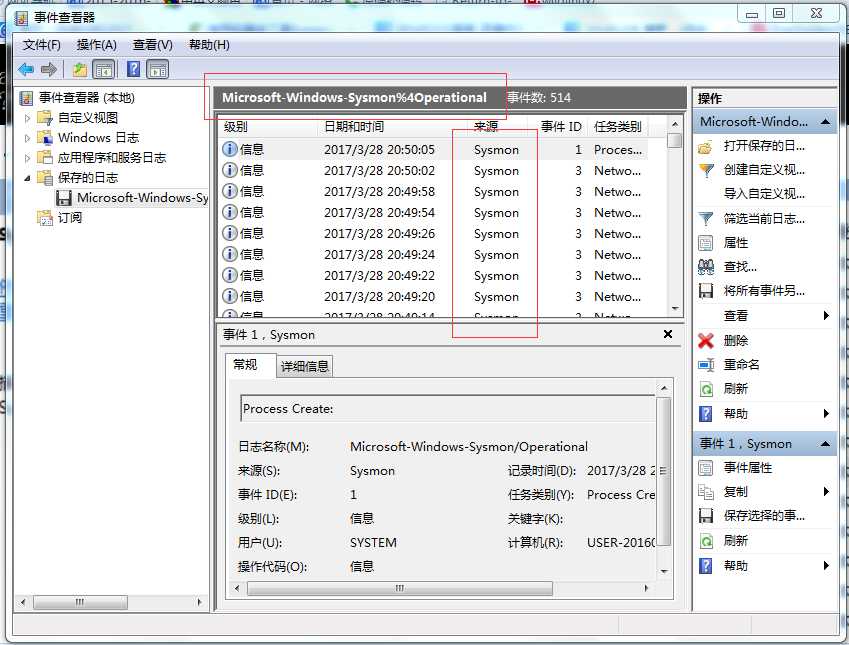
Task: Click the 将所有事件另存为 floppy disk icon
Action: click(x=706, y=291)
